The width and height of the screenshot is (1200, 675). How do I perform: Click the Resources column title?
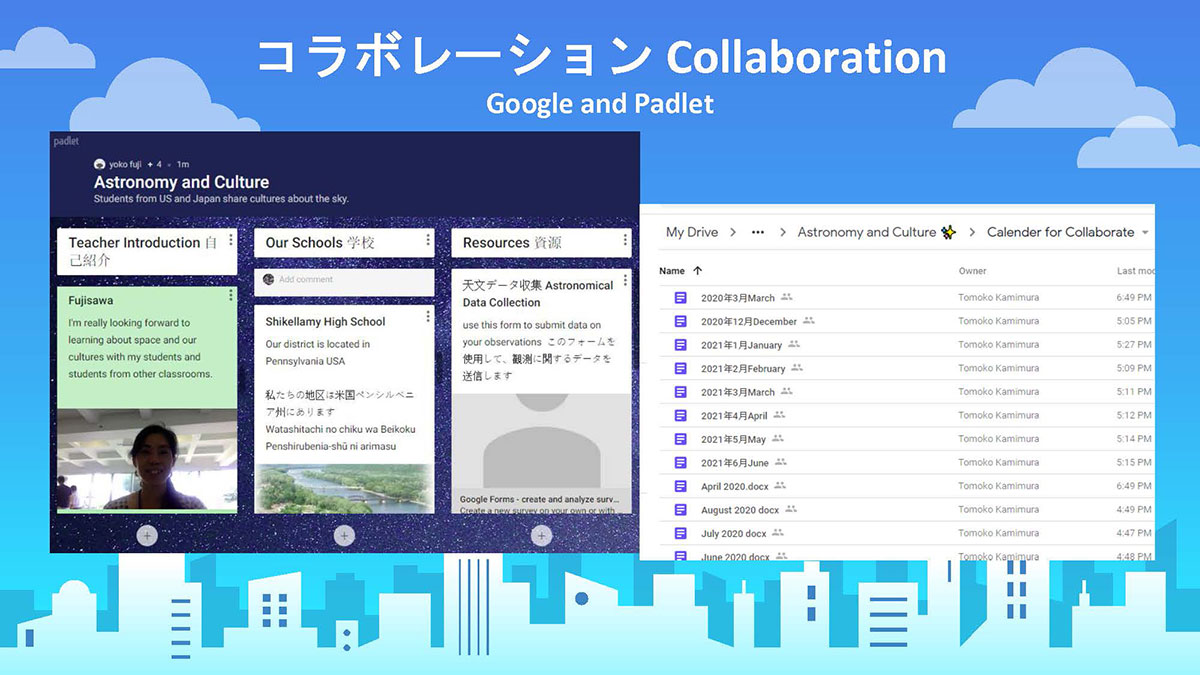click(x=512, y=242)
